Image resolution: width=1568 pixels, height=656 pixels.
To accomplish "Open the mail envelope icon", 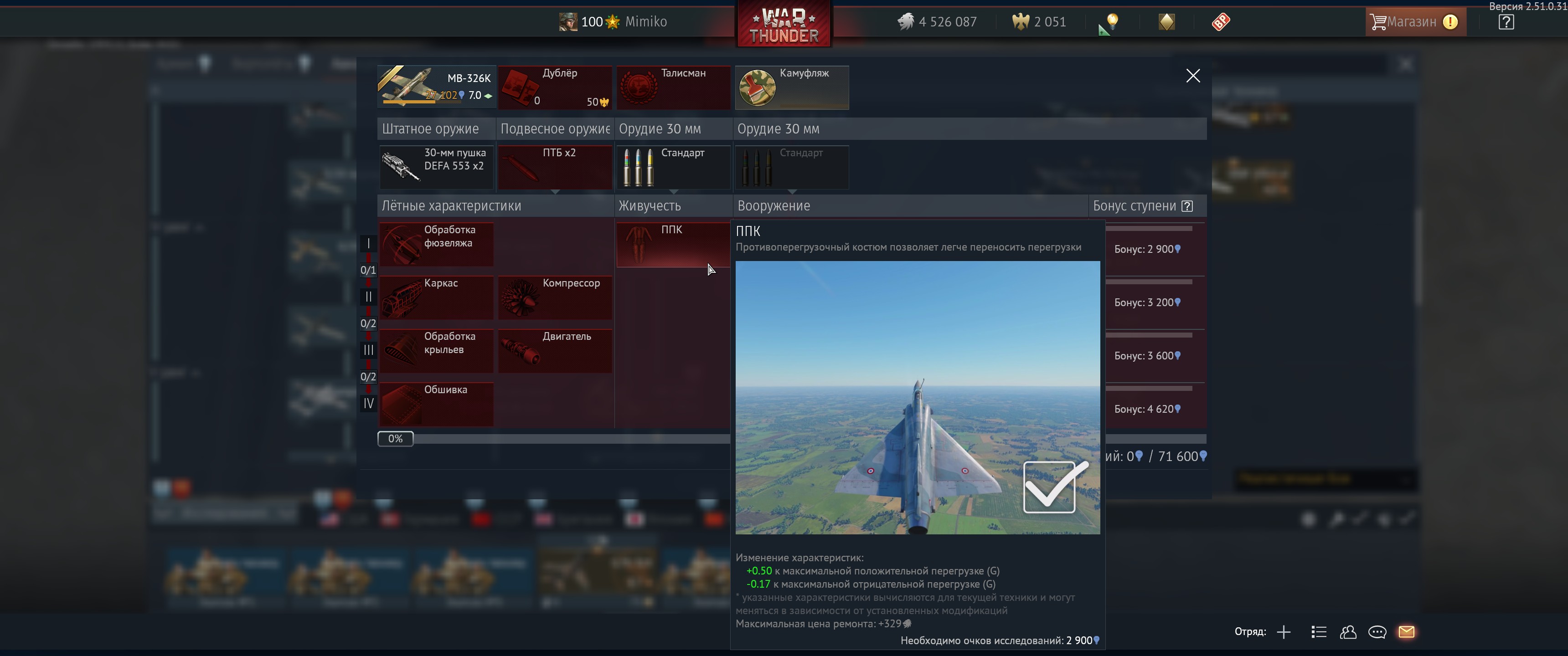I will point(1406,632).
